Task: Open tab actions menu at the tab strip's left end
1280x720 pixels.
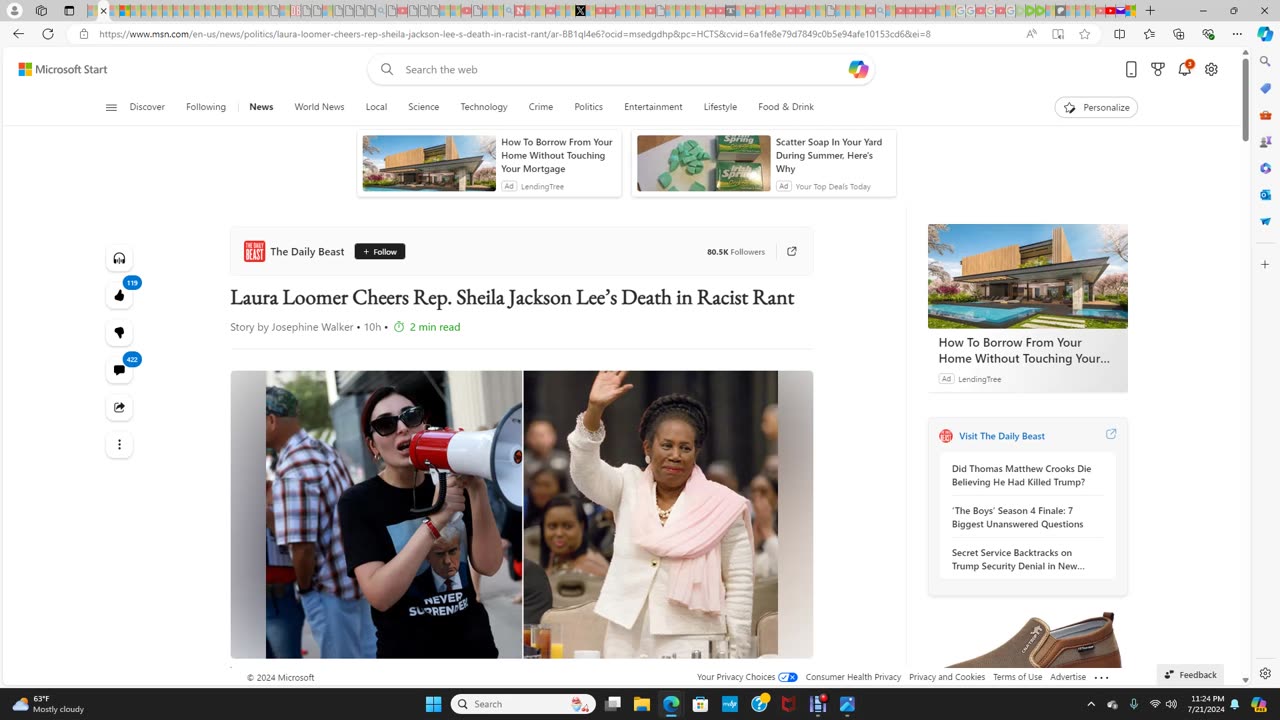Action: pyautogui.click(x=41, y=11)
